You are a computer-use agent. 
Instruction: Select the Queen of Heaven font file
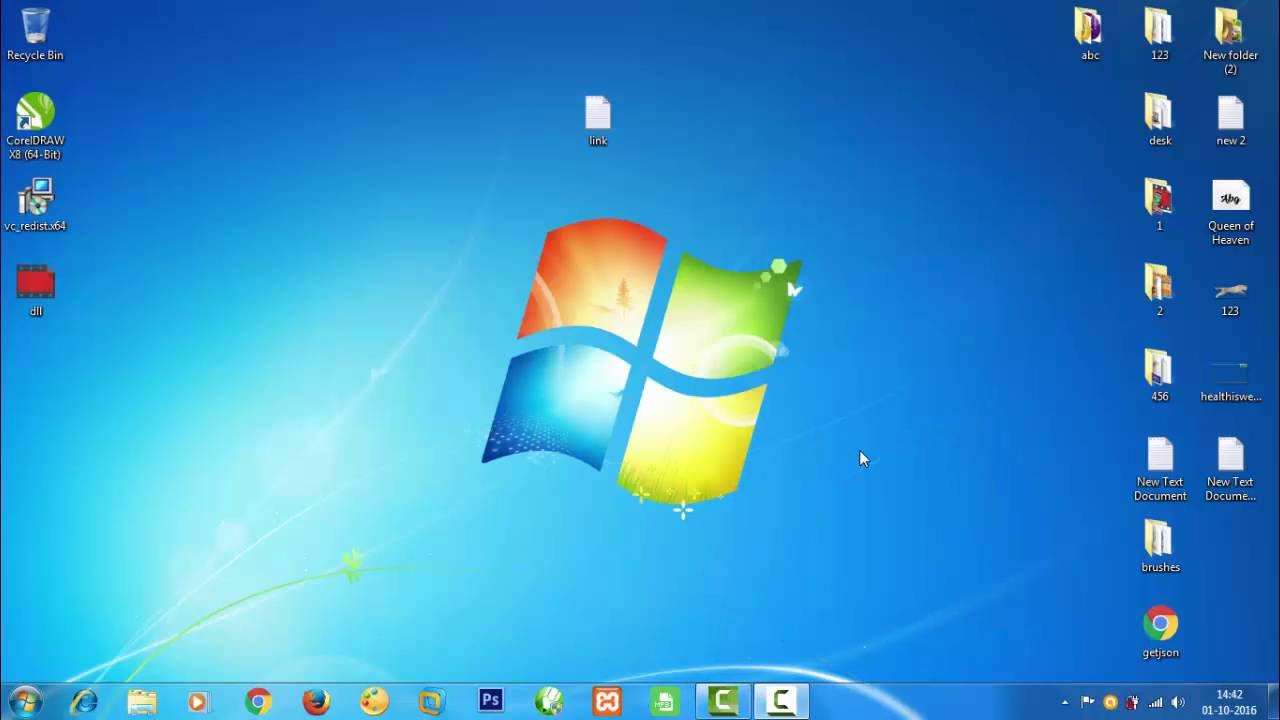(x=1230, y=212)
